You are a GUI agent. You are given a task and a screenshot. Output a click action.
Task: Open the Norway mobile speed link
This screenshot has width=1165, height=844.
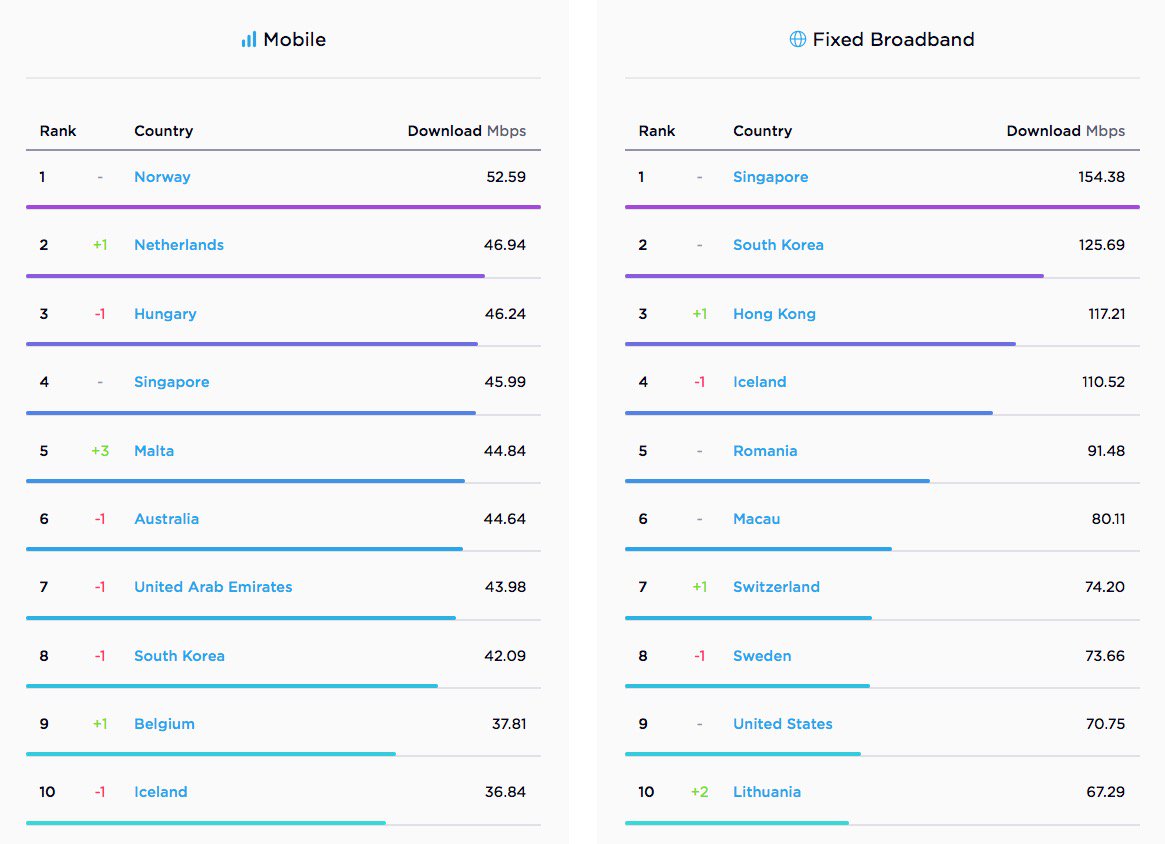162,177
